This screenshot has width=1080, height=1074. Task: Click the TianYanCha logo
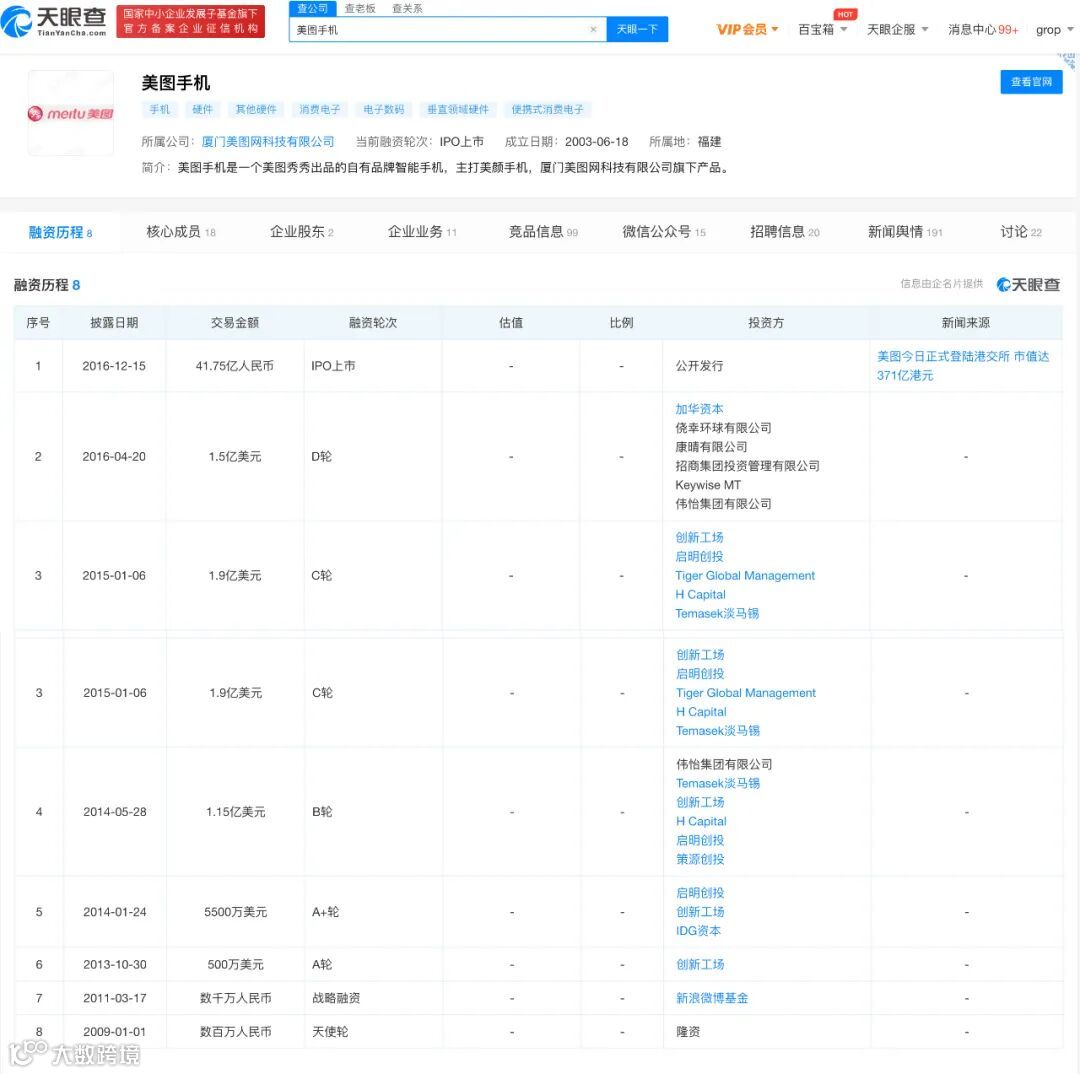tap(54, 21)
